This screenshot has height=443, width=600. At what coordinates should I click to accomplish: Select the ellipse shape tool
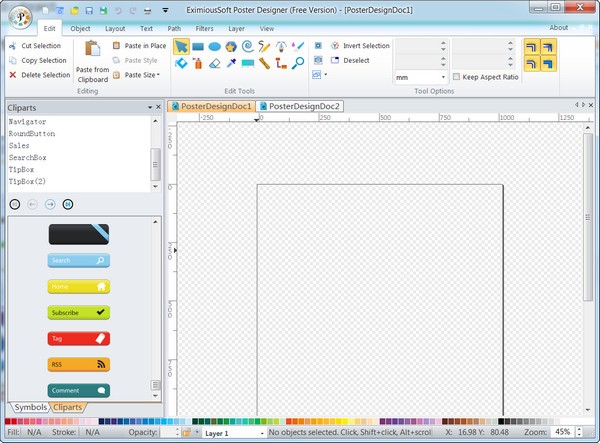tap(215, 46)
